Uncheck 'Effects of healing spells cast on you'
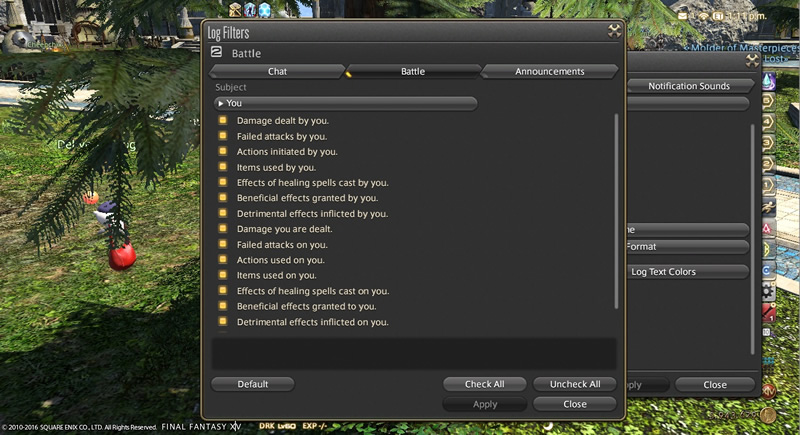 (x=223, y=290)
